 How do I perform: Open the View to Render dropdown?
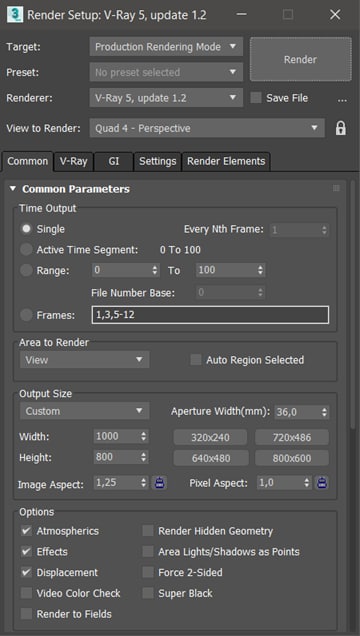(207, 128)
